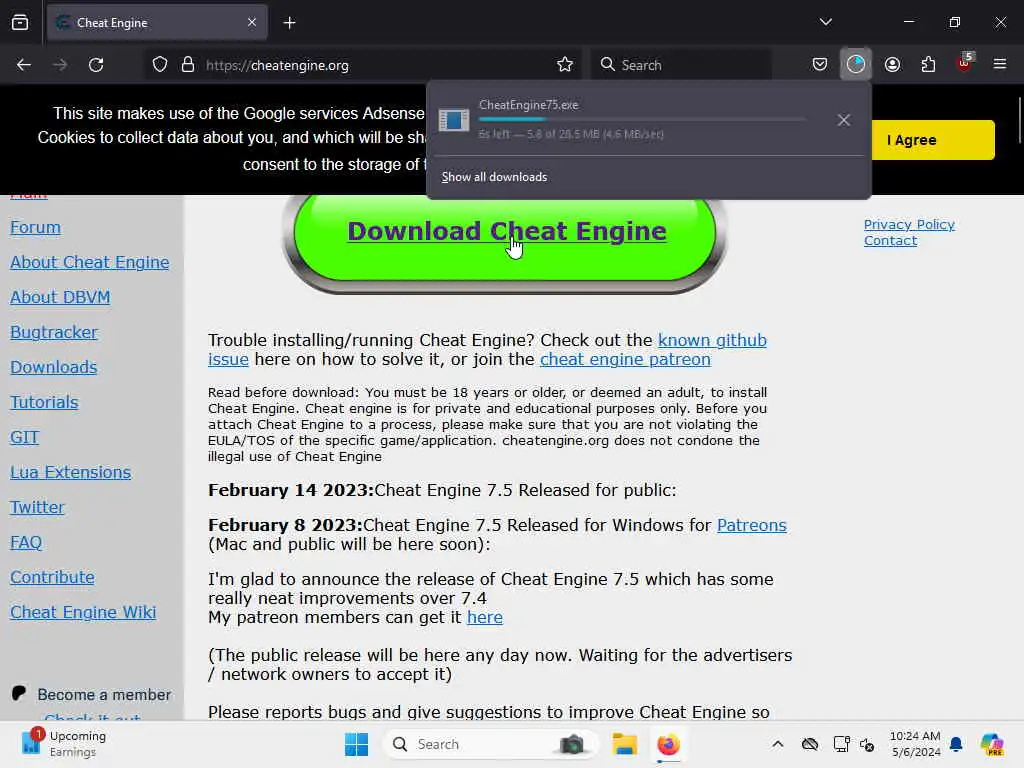The width and height of the screenshot is (1024, 768).
Task: Open the FAQ link
Action: tap(26, 543)
